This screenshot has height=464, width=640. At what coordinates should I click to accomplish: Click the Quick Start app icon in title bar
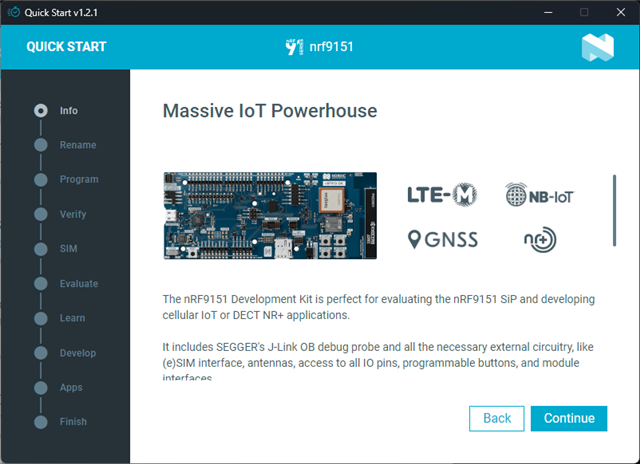tap(13, 12)
